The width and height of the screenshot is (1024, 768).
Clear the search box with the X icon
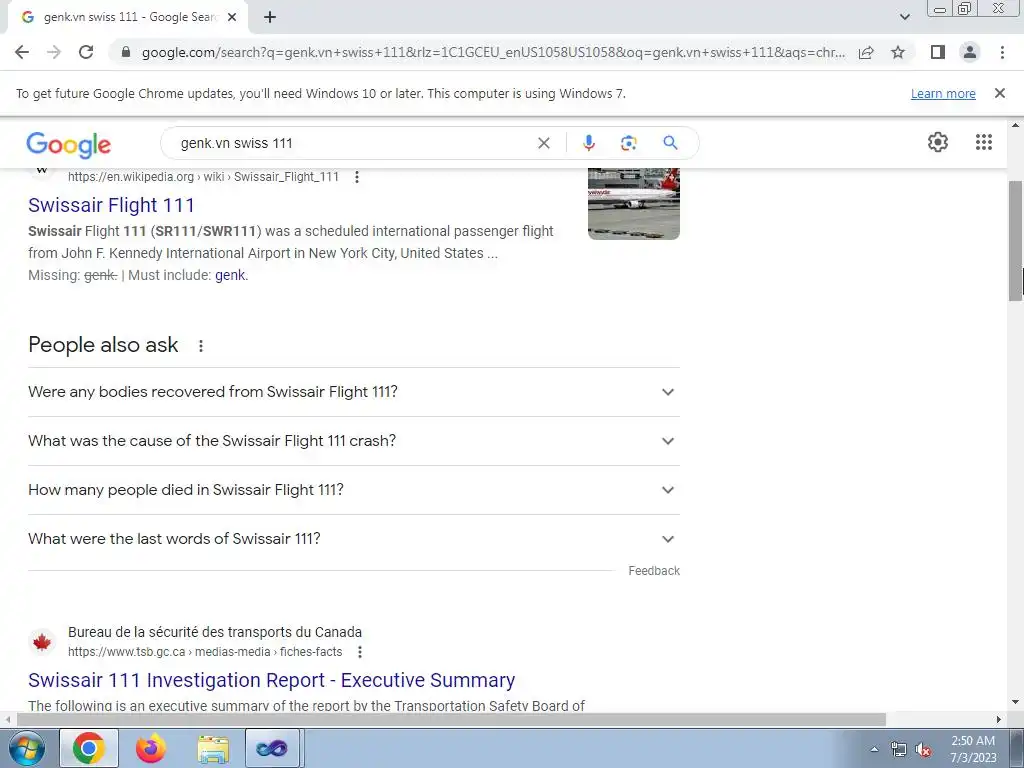pyautogui.click(x=543, y=143)
